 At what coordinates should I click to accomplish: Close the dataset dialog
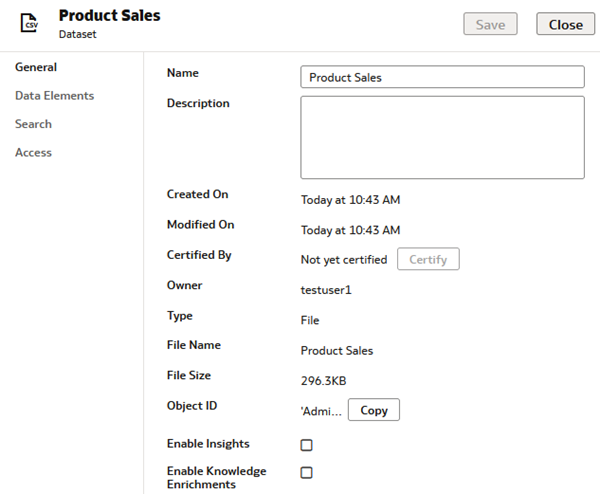coord(565,24)
